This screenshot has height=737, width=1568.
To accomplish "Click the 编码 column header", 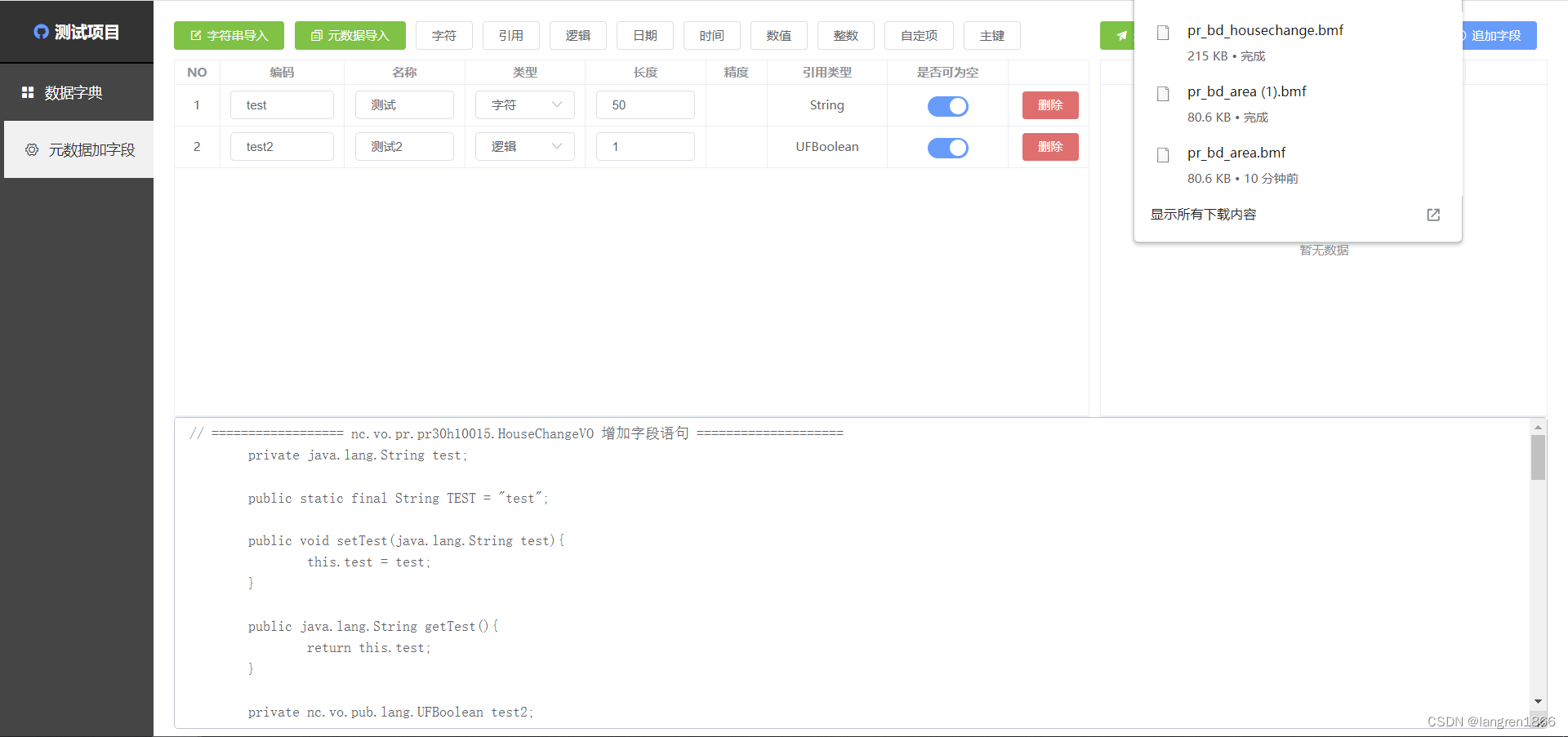I will (282, 72).
